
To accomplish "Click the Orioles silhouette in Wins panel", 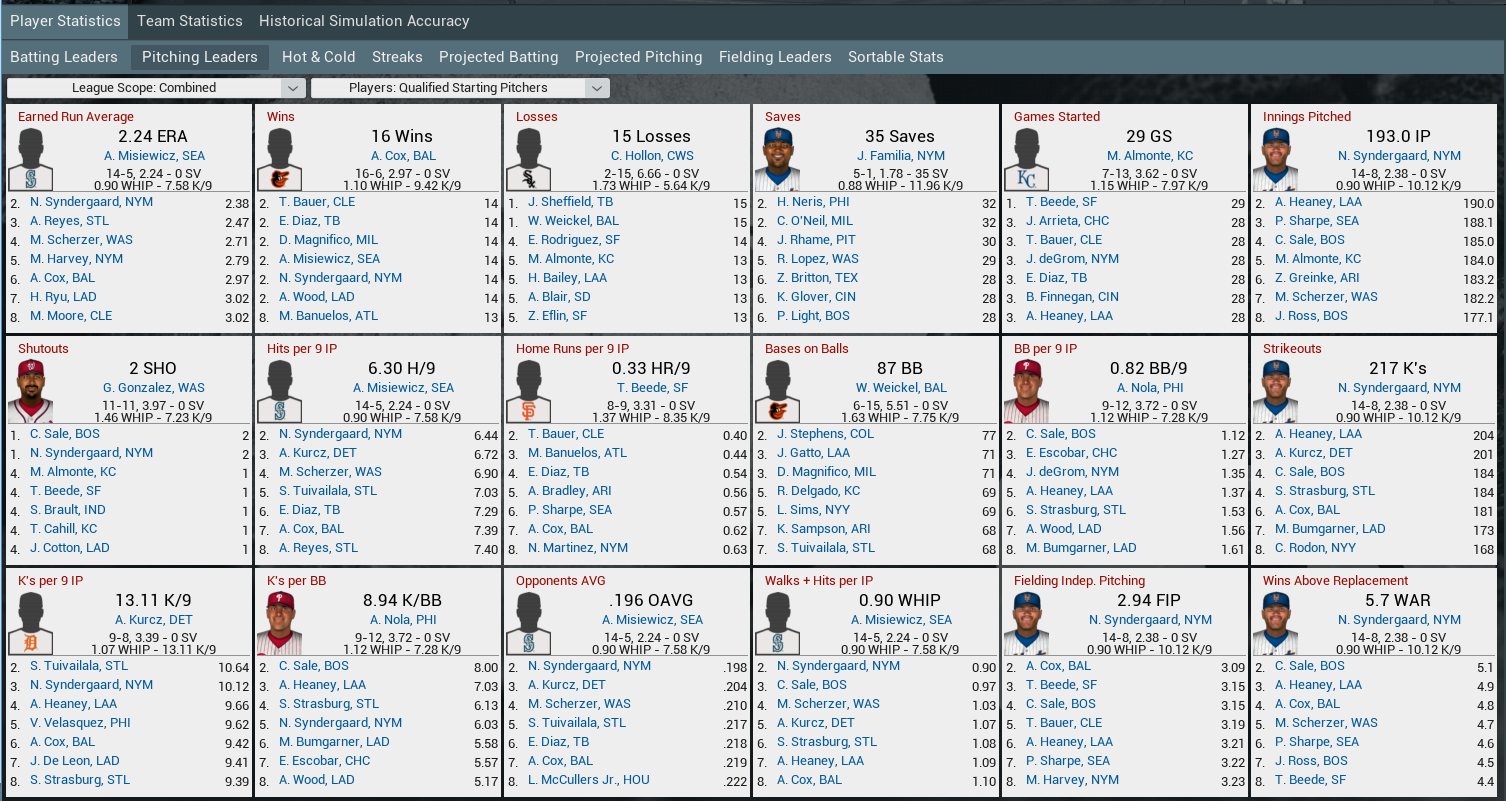I will pos(281,160).
